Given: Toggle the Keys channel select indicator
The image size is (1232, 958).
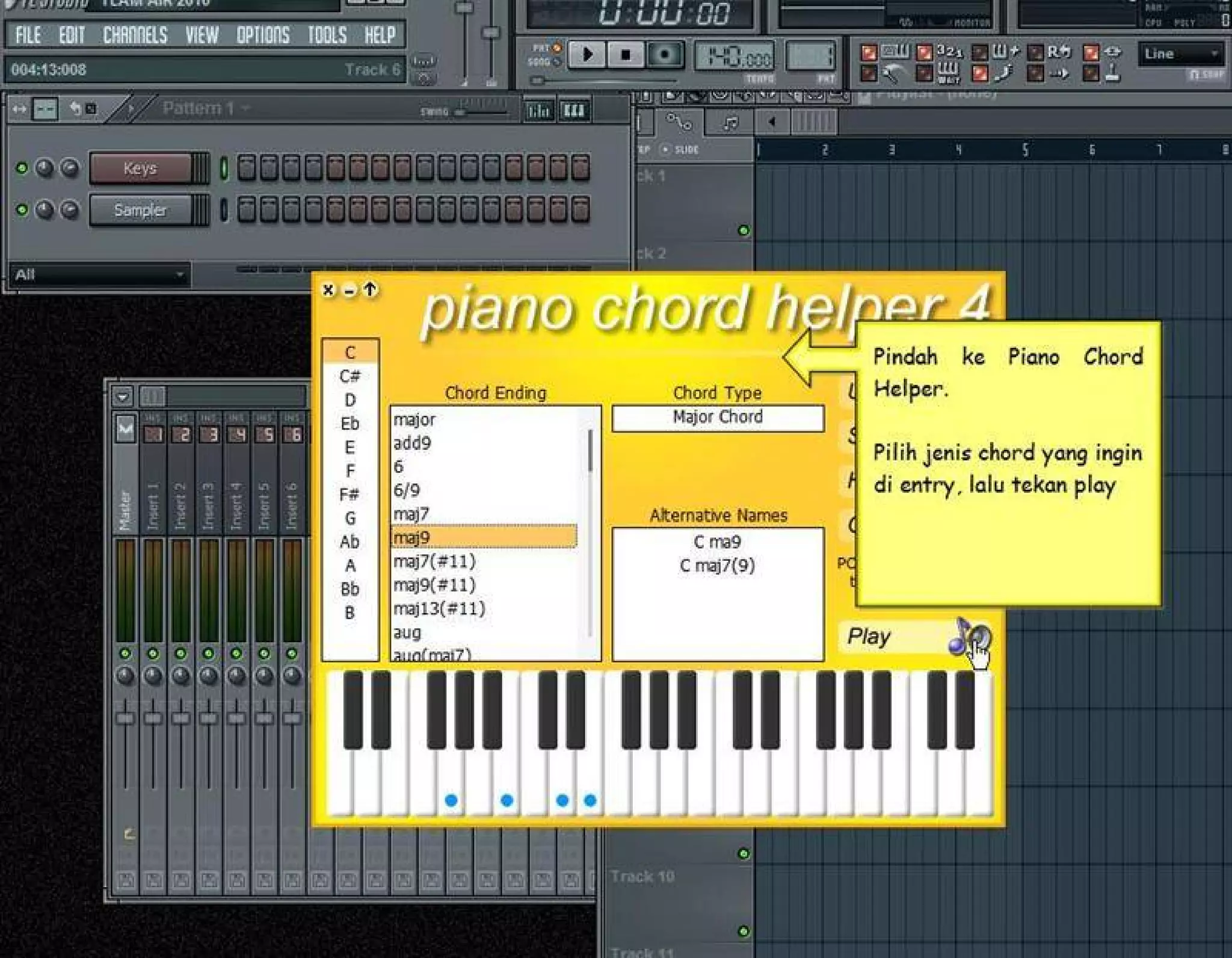Looking at the screenshot, I should coord(224,168).
